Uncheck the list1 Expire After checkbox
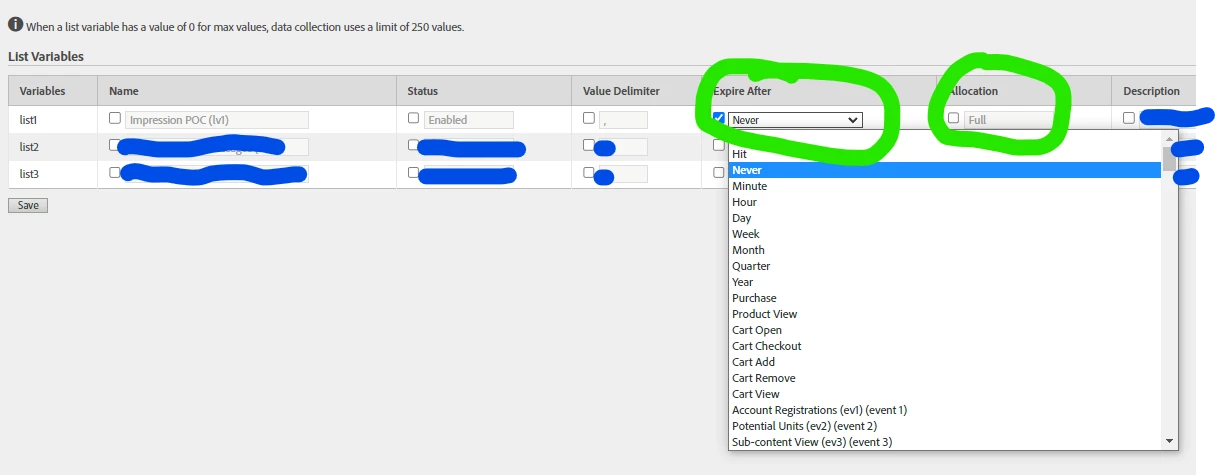Viewport: 1216px width, 475px height. coord(719,118)
